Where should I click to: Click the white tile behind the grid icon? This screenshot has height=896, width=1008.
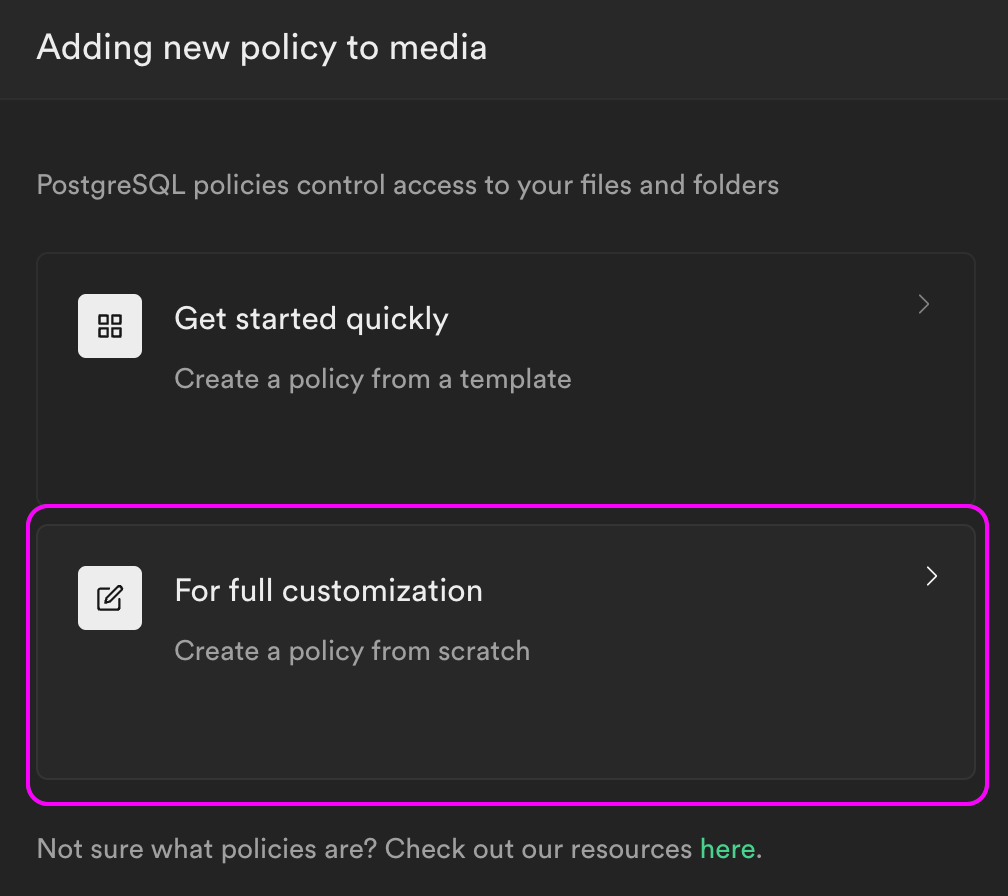click(x=110, y=326)
